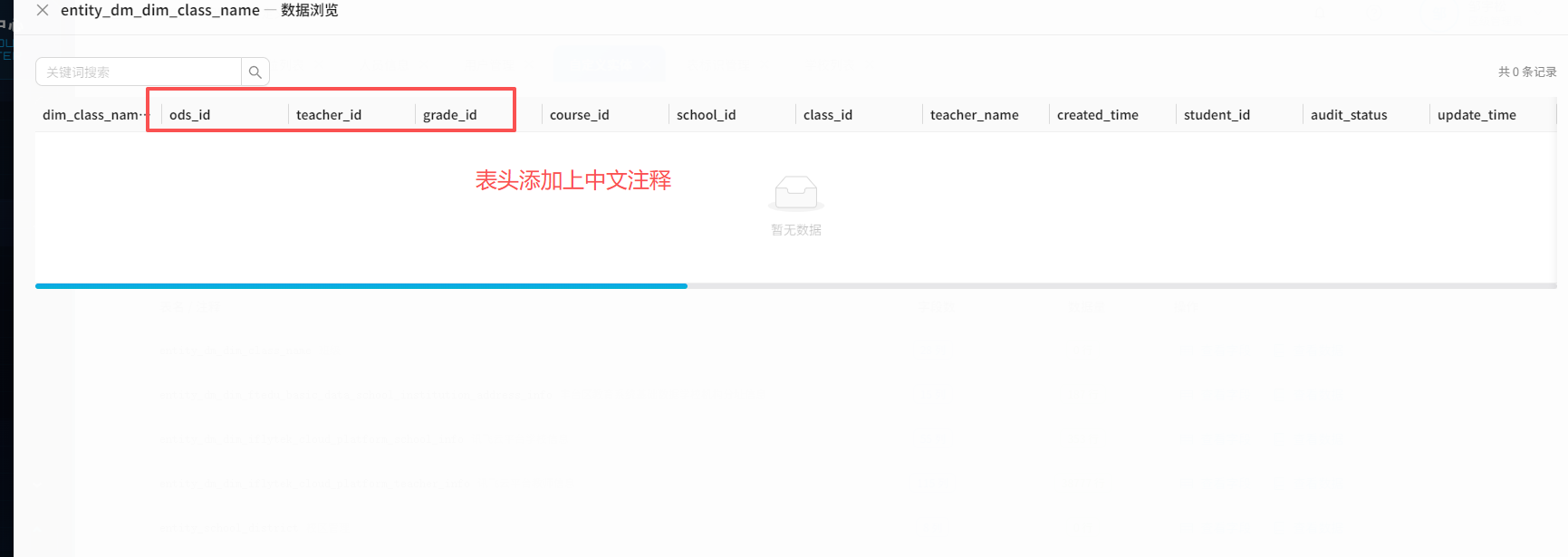The image size is (1568, 557).
Task: Click the 暂无数据 empty state text
Action: [796, 230]
